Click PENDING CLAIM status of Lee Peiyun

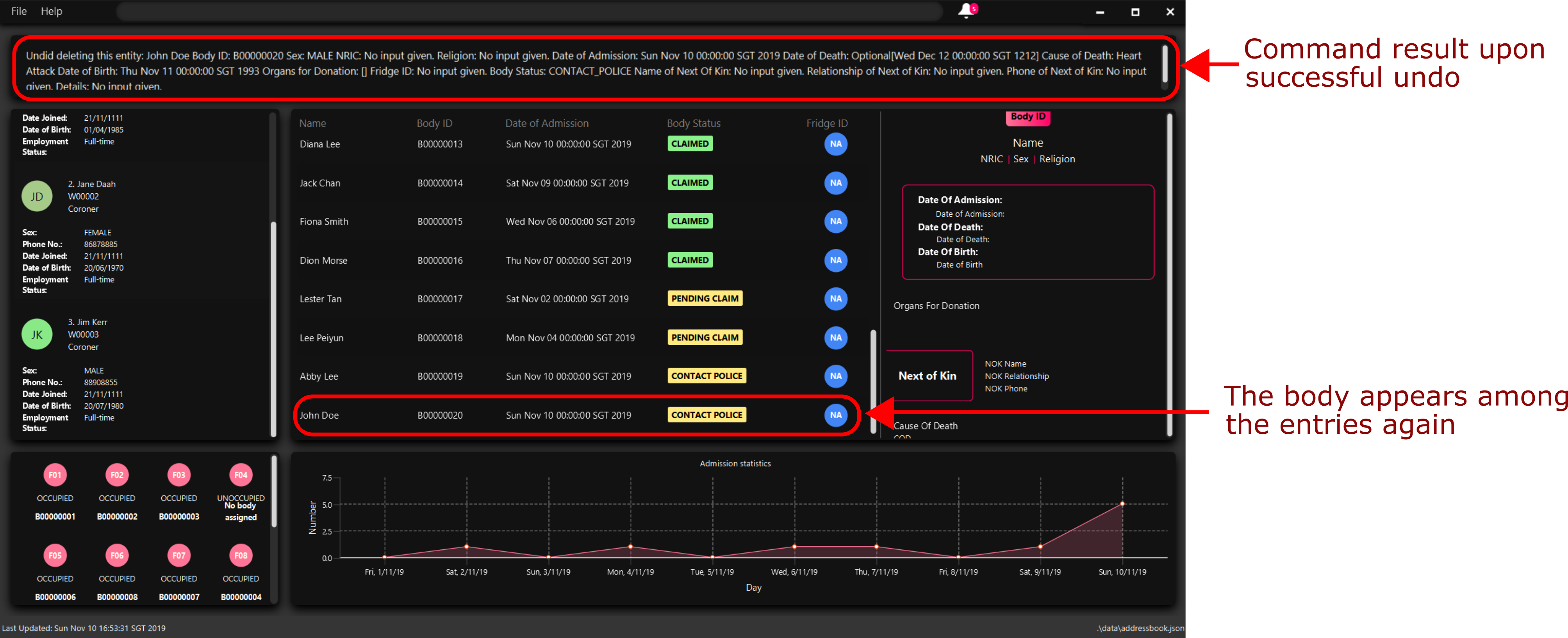coord(705,337)
